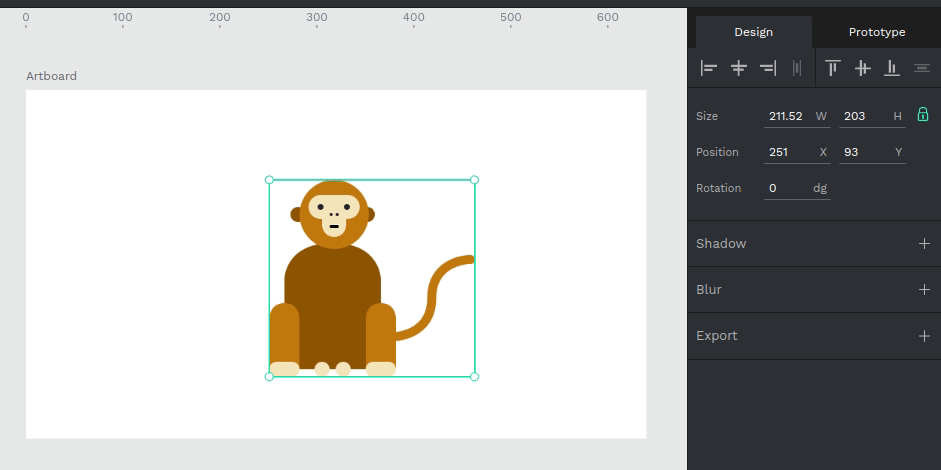
Task: Select the Design tab
Action: tap(753, 32)
